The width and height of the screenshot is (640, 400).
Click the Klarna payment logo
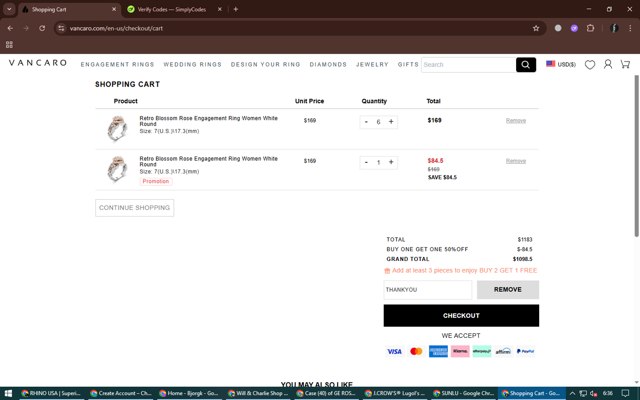pyautogui.click(x=460, y=351)
